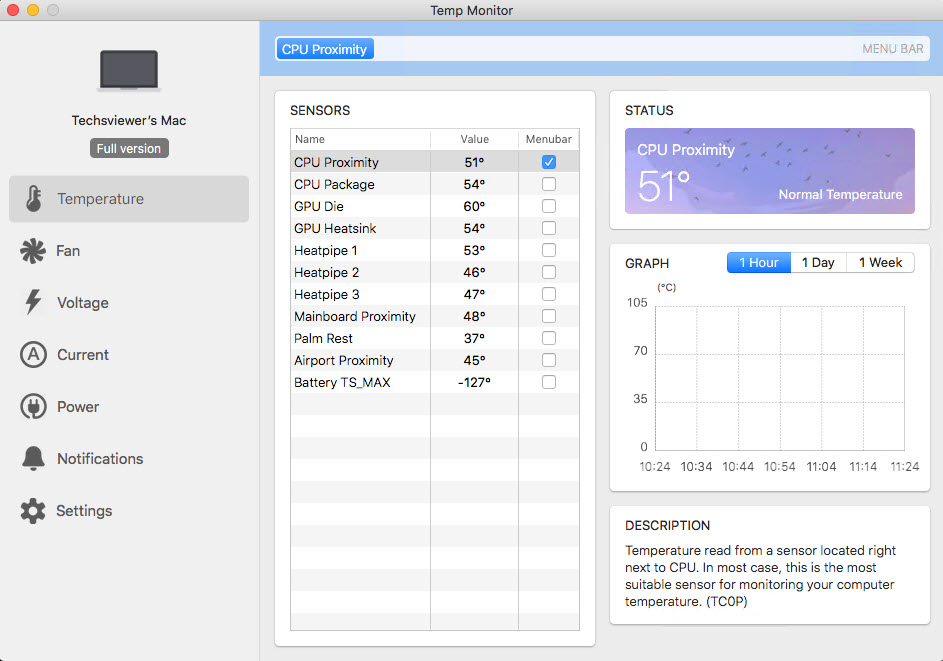
Task: Click the laptop icon above Techsviewer's Mac
Action: [x=129, y=71]
